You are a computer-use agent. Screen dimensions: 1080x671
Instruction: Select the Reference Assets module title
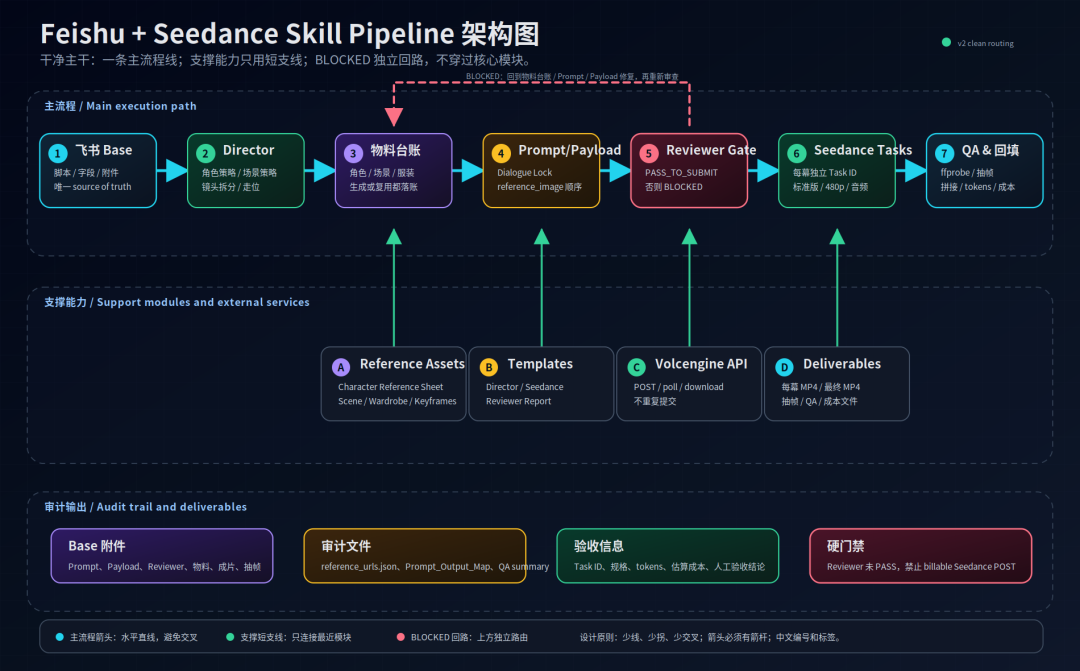point(412,364)
